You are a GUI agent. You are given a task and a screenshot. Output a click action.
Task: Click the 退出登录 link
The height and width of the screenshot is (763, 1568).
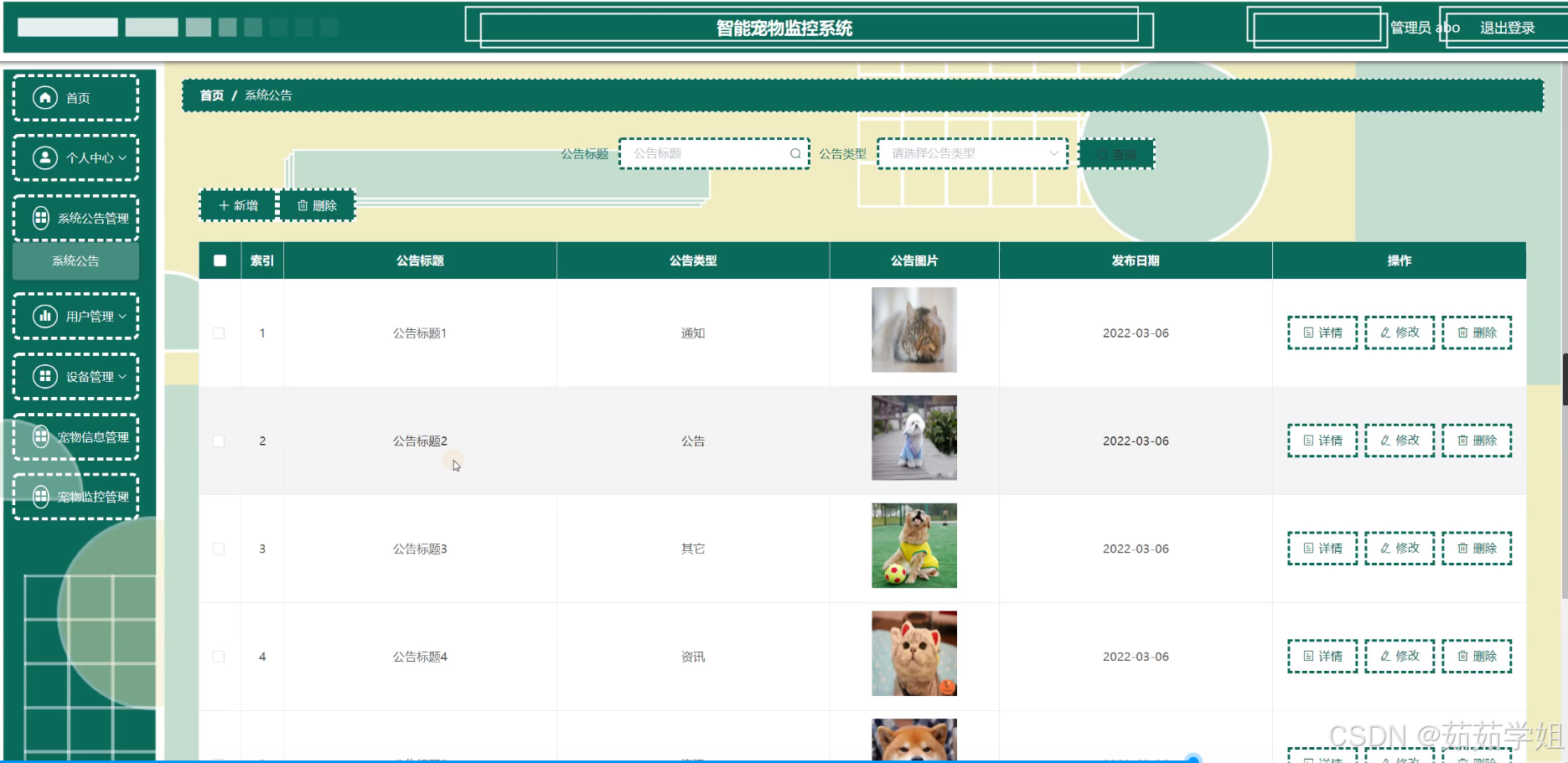pos(1507,28)
